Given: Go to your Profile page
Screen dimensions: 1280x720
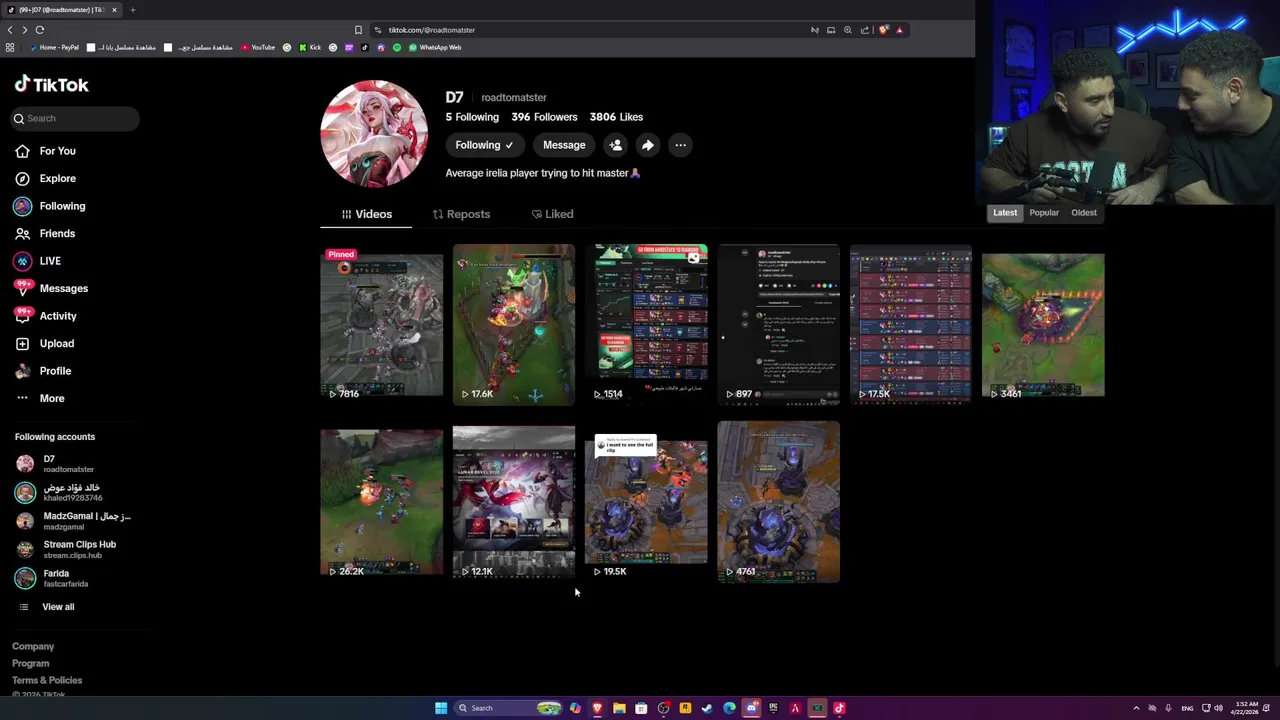Looking at the screenshot, I should click(x=43, y=371).
